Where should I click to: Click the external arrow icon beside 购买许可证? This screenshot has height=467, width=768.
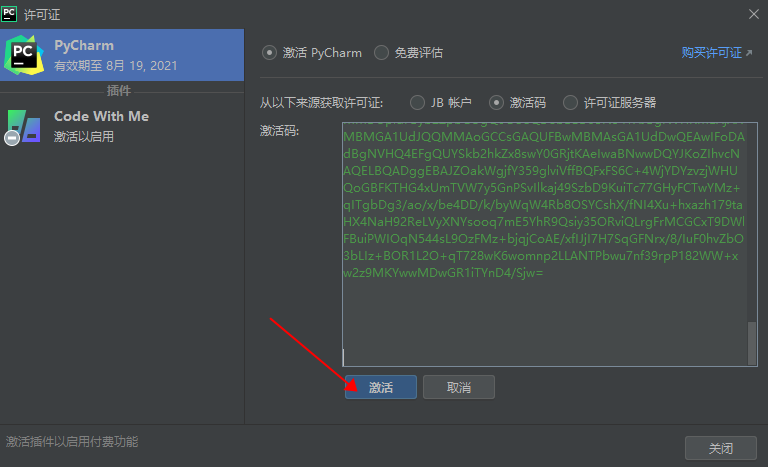(749, 53)
